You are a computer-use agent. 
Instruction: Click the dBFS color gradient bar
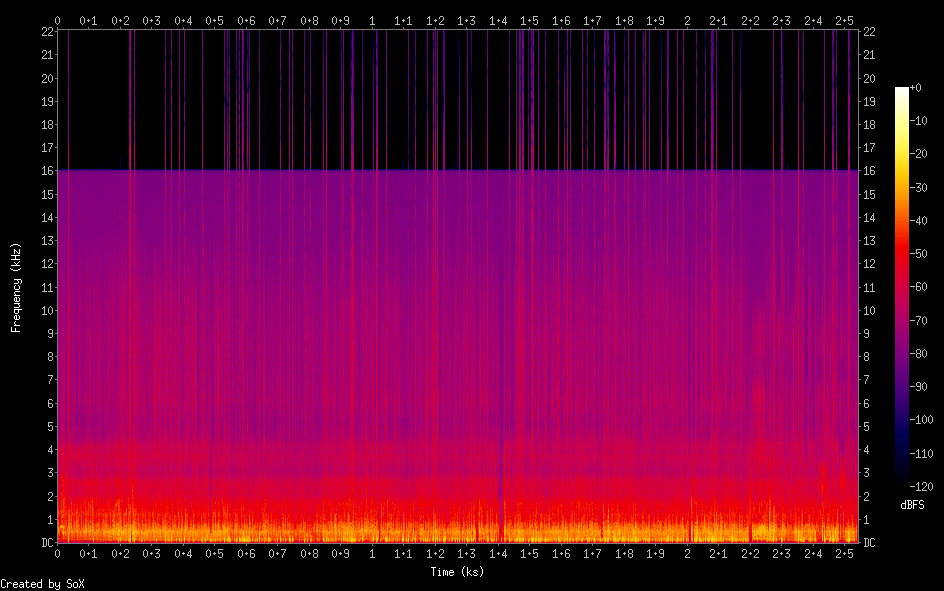901,286
